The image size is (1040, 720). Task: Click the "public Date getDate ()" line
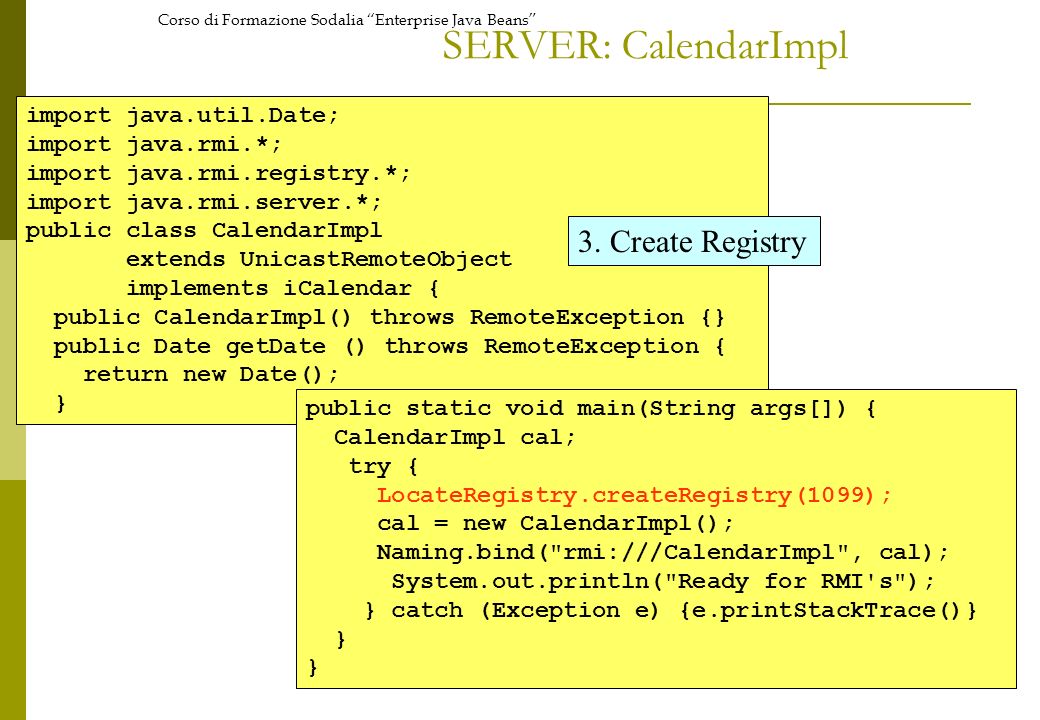point(389,346)
